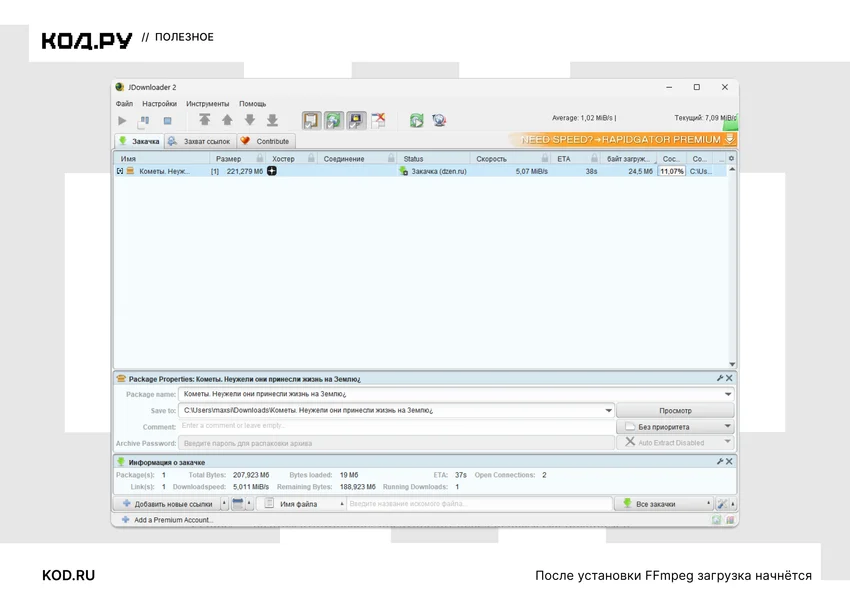
Task: Close the Package Properties panel
Action: (x=729, y=378)
